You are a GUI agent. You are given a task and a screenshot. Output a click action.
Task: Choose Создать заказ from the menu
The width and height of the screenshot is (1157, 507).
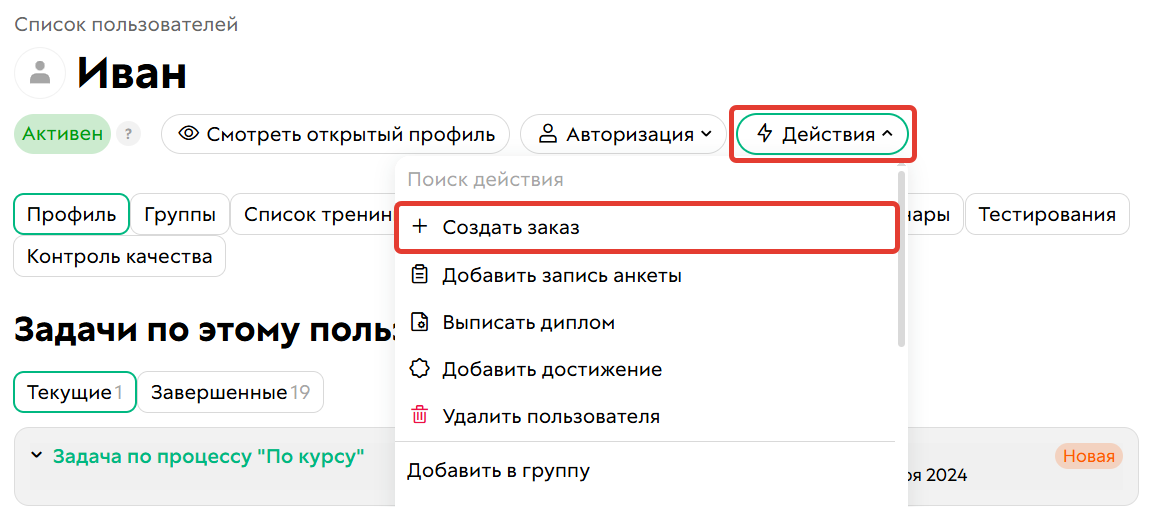(x=646, y=227)
